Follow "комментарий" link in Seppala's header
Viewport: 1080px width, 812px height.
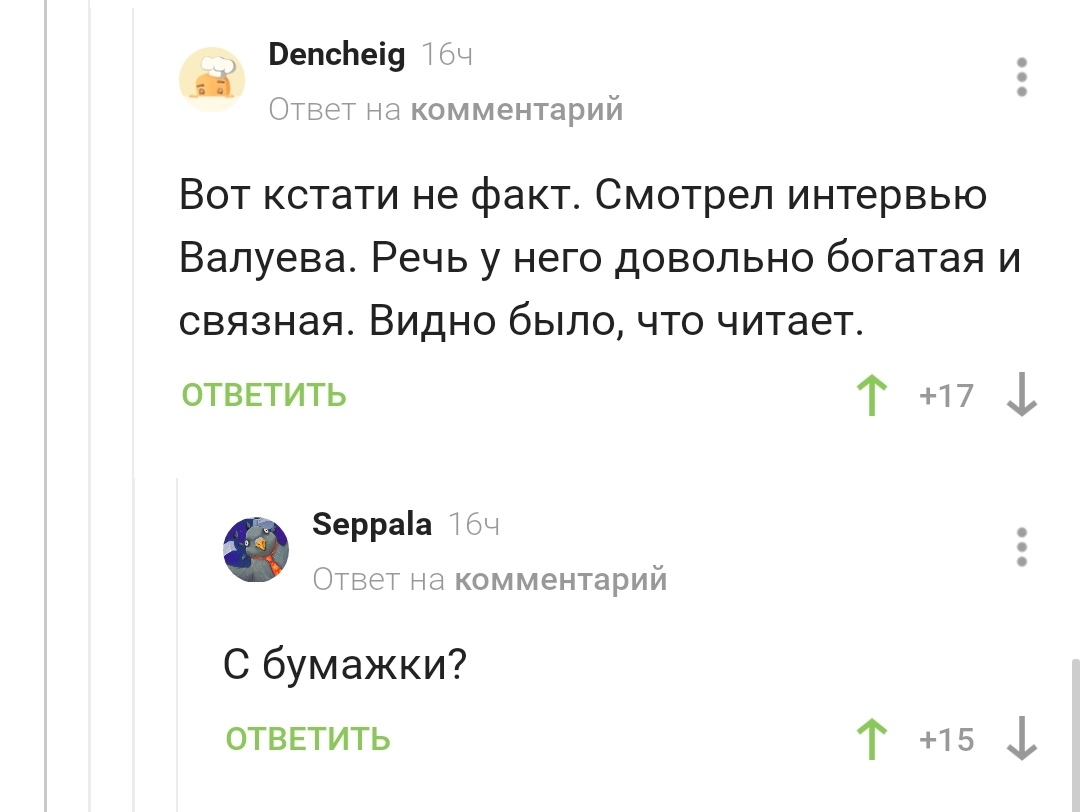[560, 579]
